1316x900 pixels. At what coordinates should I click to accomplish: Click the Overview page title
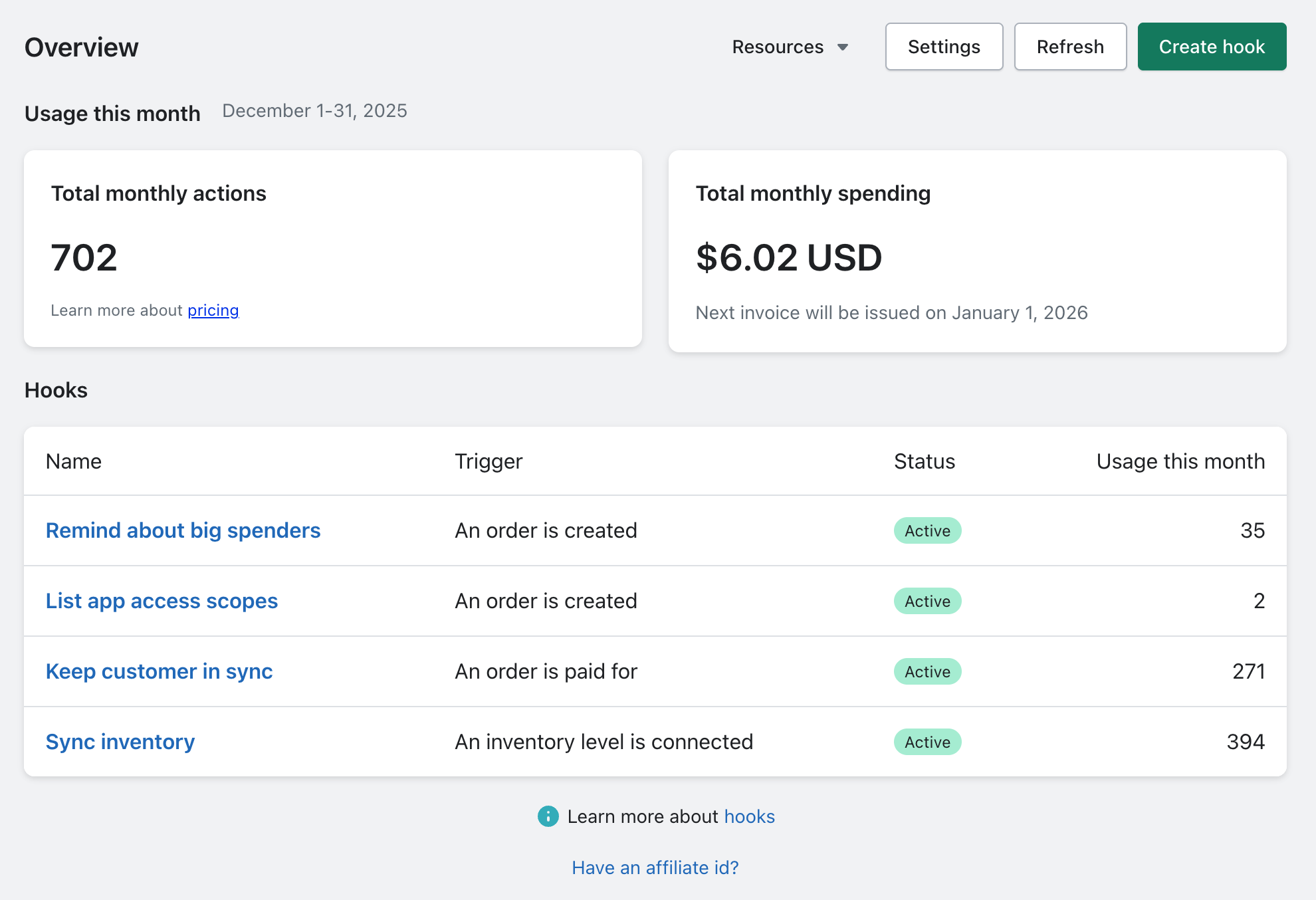click(x=81, y=47)
